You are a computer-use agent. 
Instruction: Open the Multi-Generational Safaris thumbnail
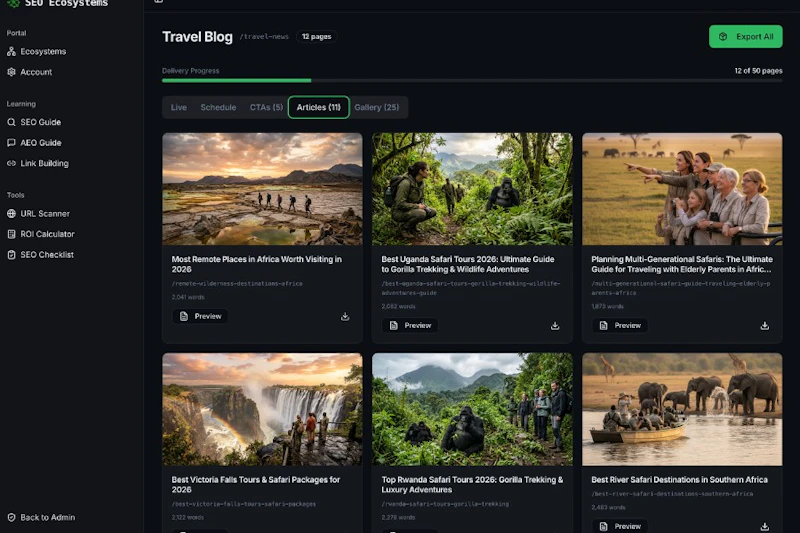click(x=682, y=189)
